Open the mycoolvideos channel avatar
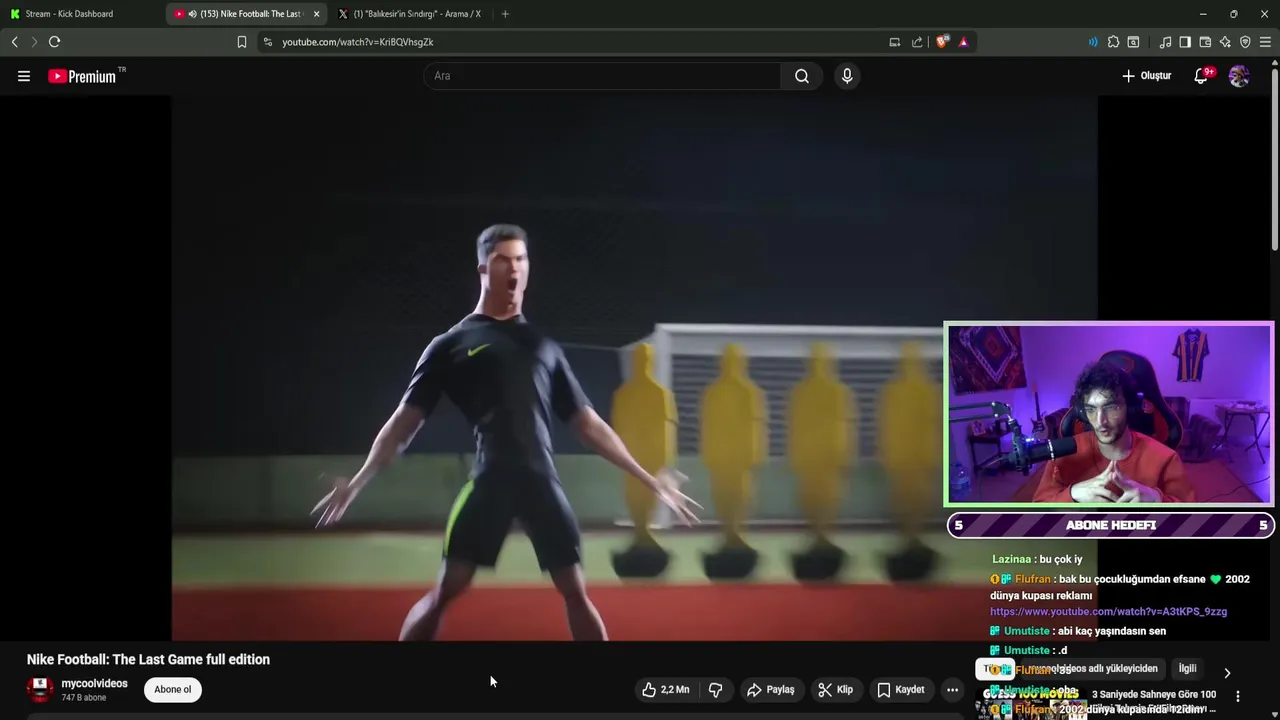The image size is (1280, 720). point(40,690)
